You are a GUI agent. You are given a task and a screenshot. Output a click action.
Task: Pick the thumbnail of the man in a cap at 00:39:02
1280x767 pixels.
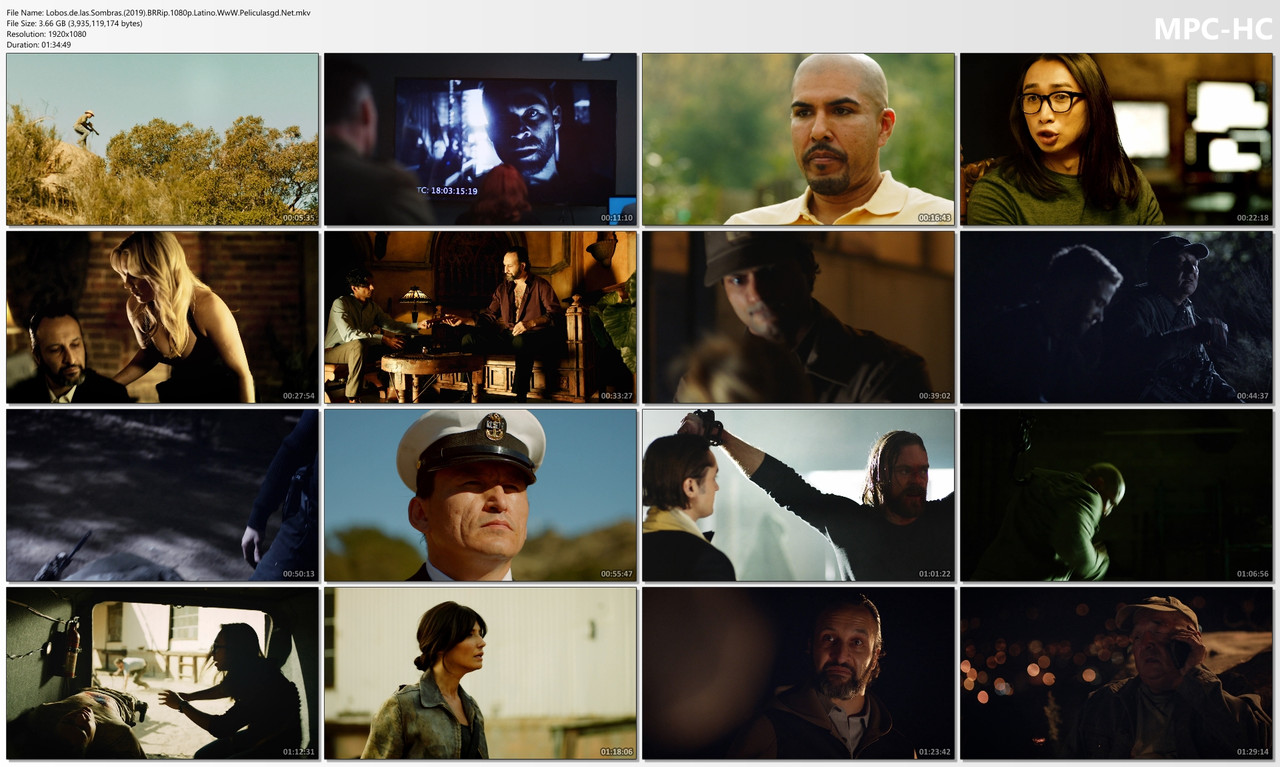coord(798,317)
